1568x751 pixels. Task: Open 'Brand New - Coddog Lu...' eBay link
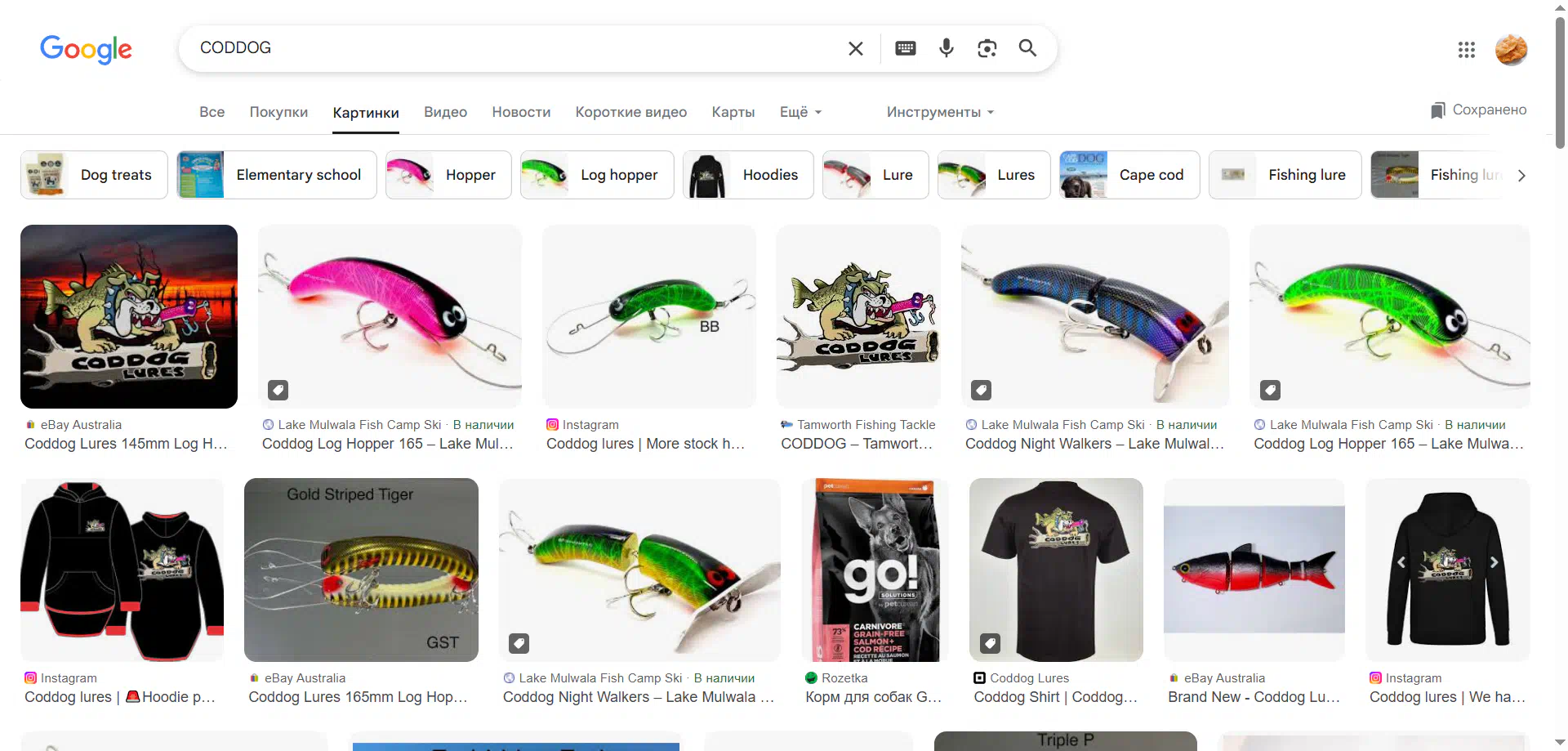tap(1254, 697)
